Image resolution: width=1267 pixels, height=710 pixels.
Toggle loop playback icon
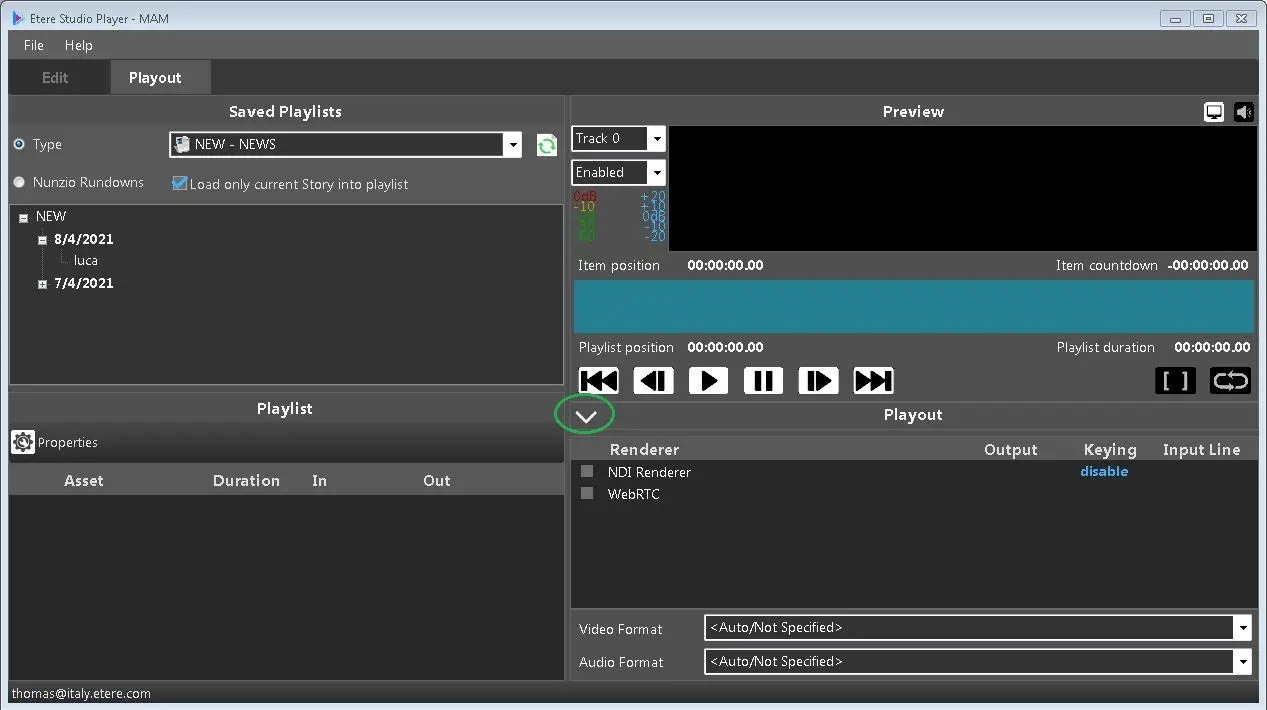(1230, 381)
